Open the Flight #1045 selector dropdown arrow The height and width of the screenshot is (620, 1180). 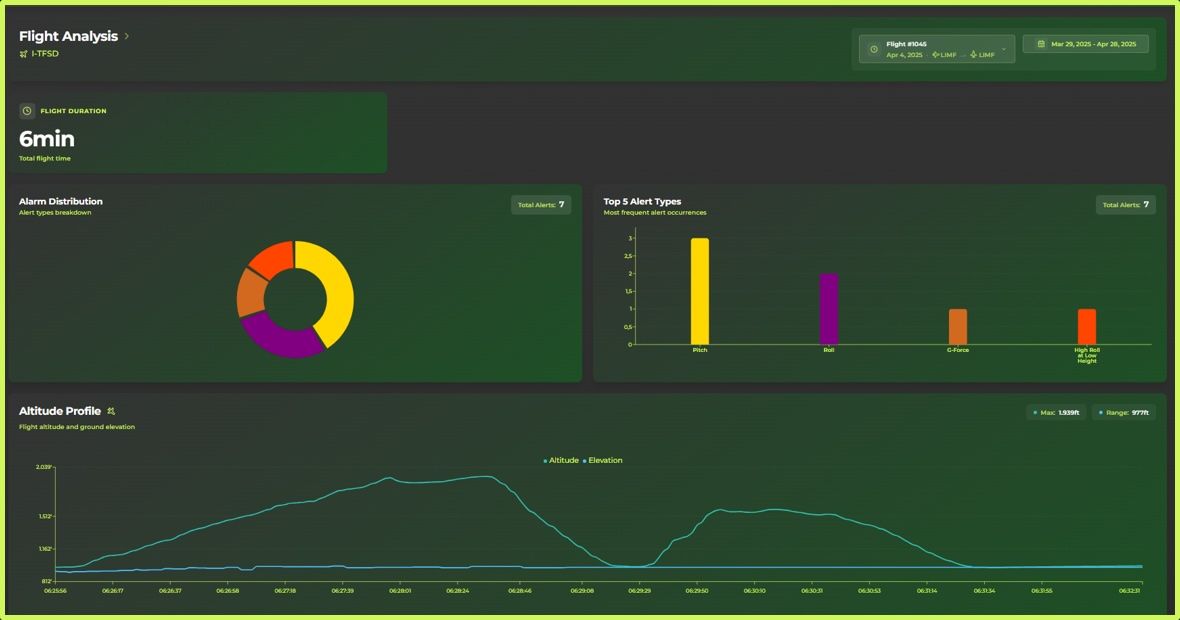(1003, 49)
